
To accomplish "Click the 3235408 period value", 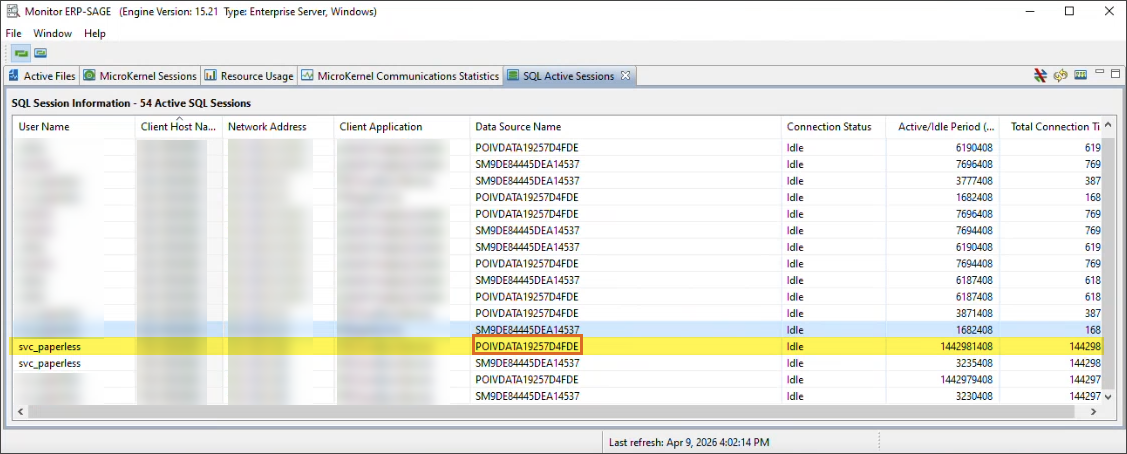I will (974, 363).
